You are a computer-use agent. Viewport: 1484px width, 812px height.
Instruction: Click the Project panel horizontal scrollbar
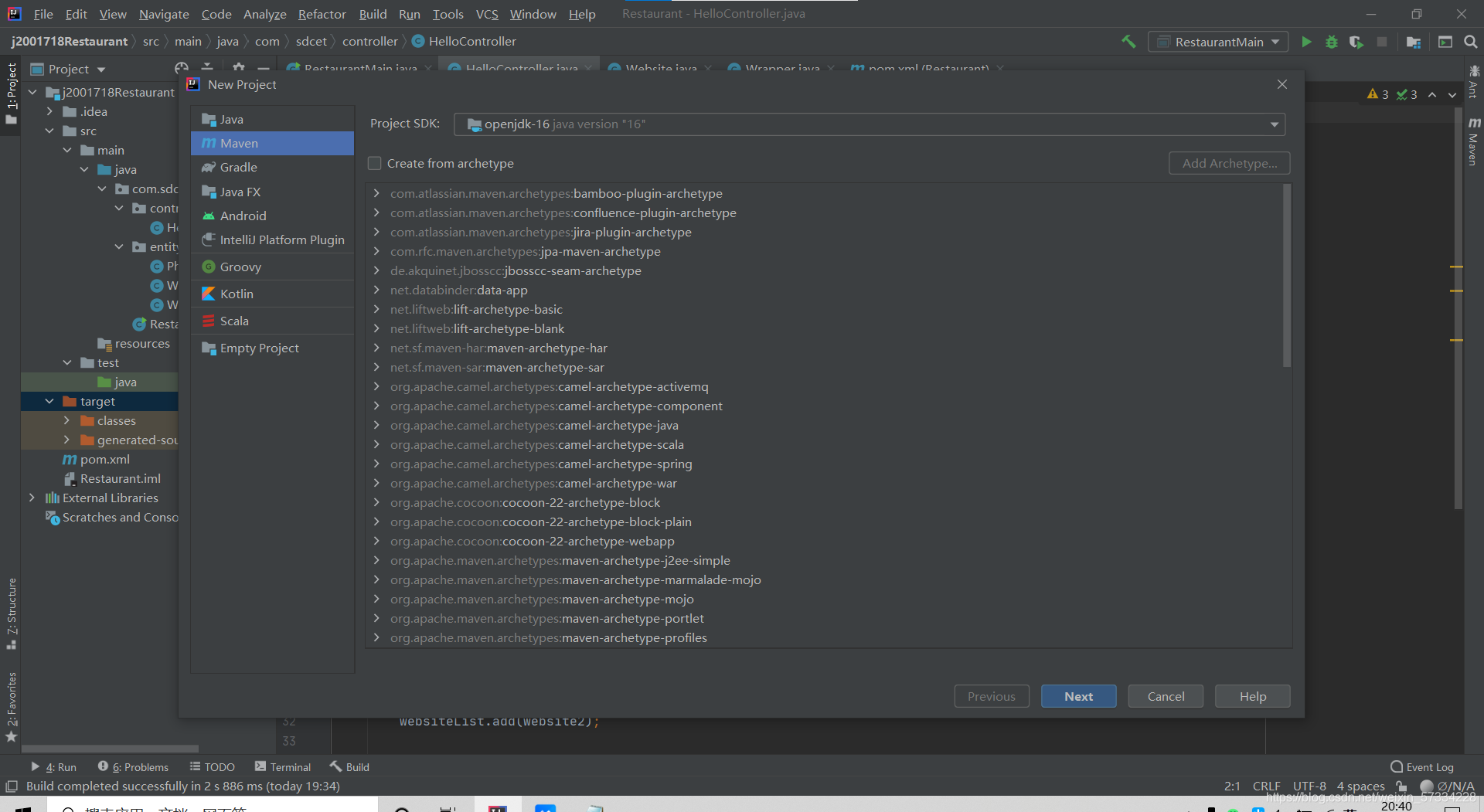[110, 749]
